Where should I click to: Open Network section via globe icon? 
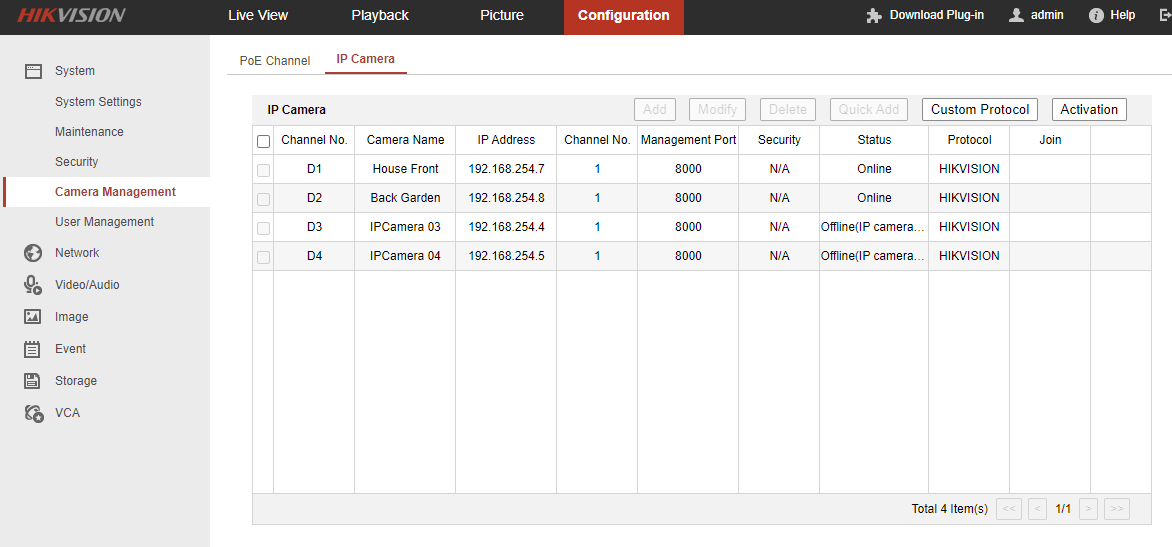click(x=33, y=253)
